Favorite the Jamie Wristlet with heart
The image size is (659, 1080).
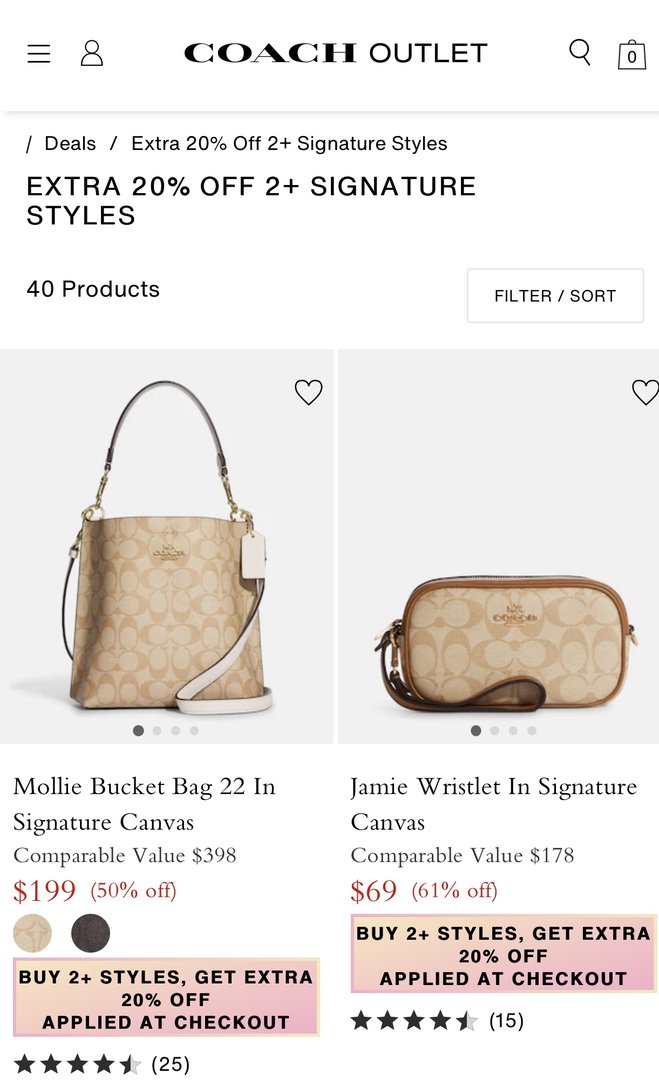pyautogui.click(x=645, y=393)
